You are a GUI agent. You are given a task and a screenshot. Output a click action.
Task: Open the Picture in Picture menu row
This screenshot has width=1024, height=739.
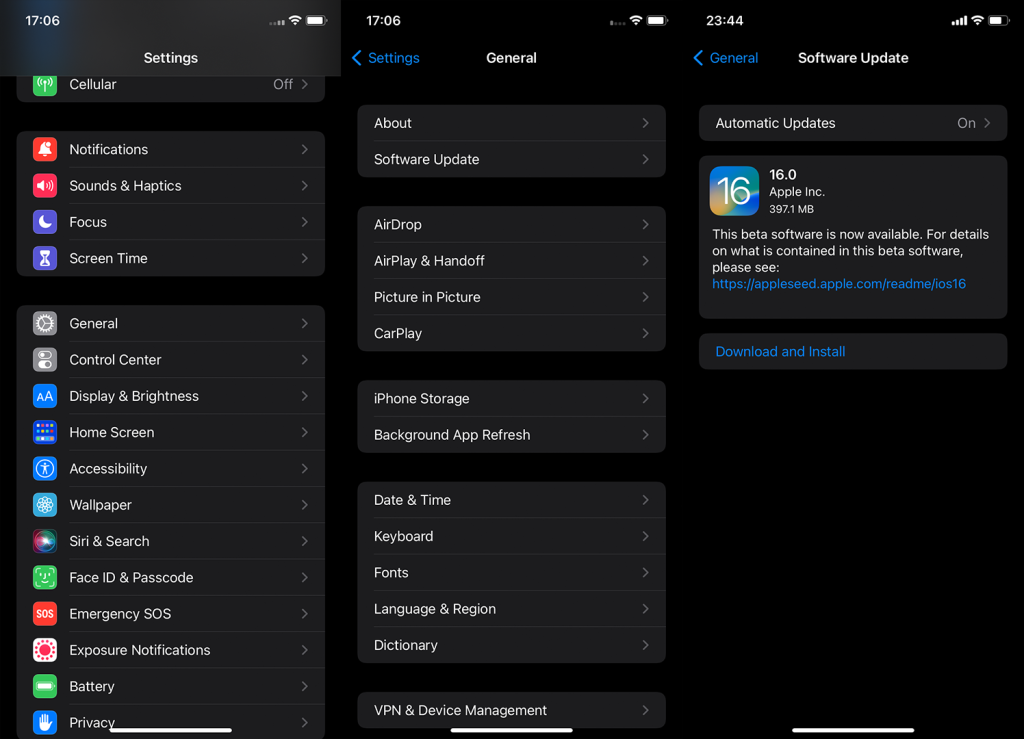pyautogui.click(x=511, y=297)
